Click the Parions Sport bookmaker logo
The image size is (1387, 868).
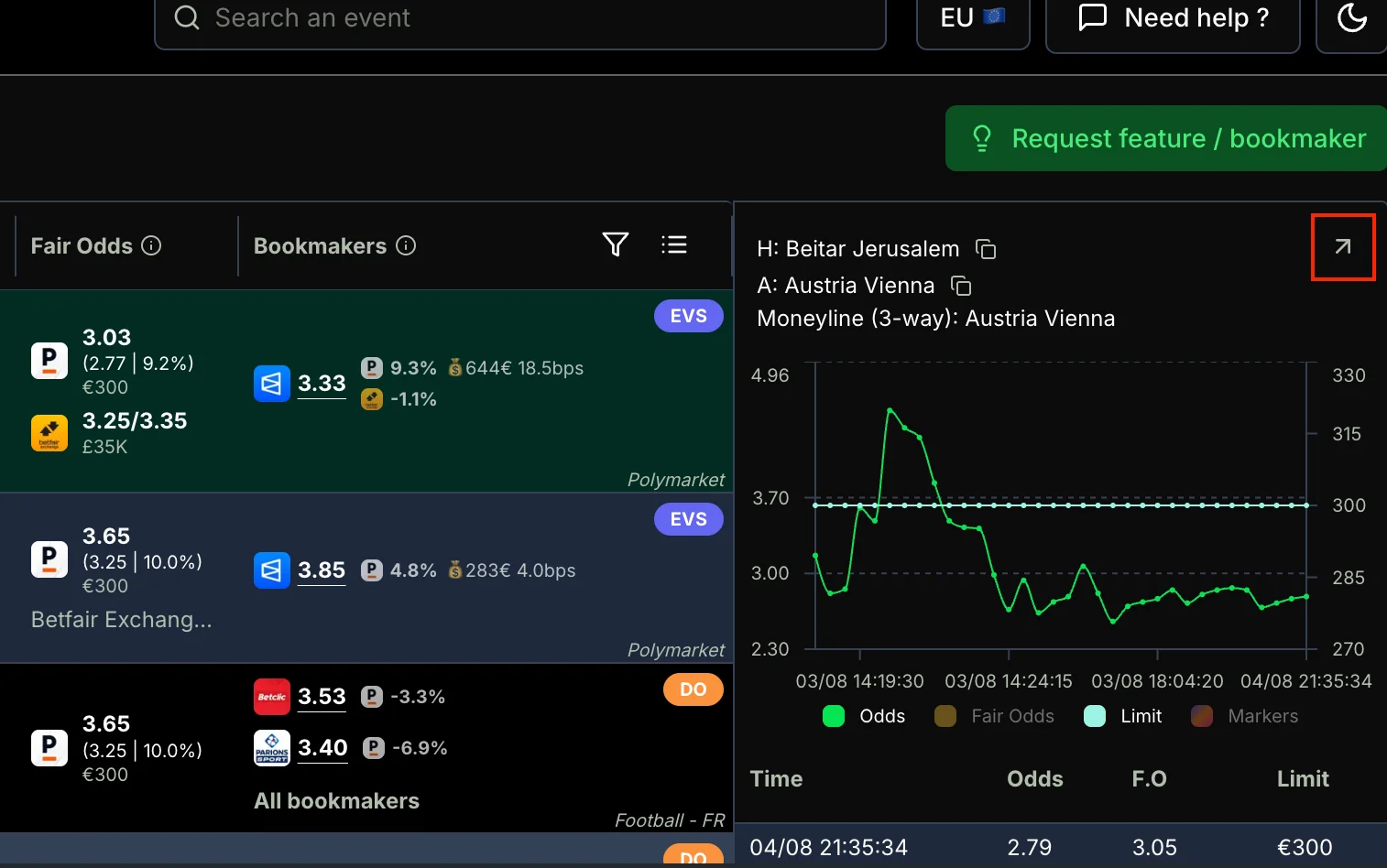[x=272, y=748]
